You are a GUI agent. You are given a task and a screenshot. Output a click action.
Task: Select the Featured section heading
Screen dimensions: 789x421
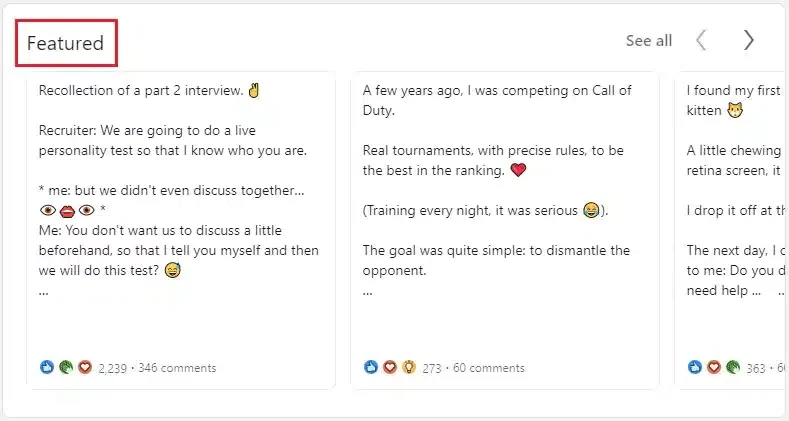point(65,43)
